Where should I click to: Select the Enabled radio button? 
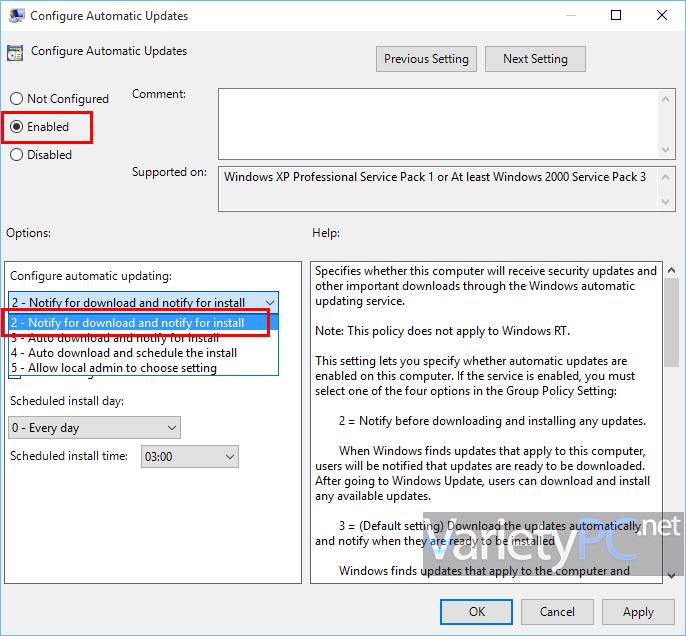(16, 127)
